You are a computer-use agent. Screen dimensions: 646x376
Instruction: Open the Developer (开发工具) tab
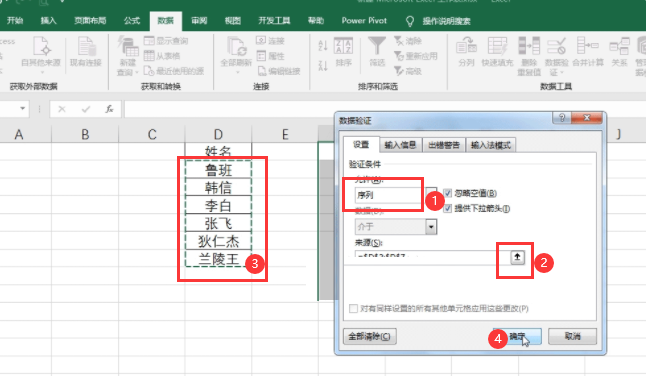274,21
